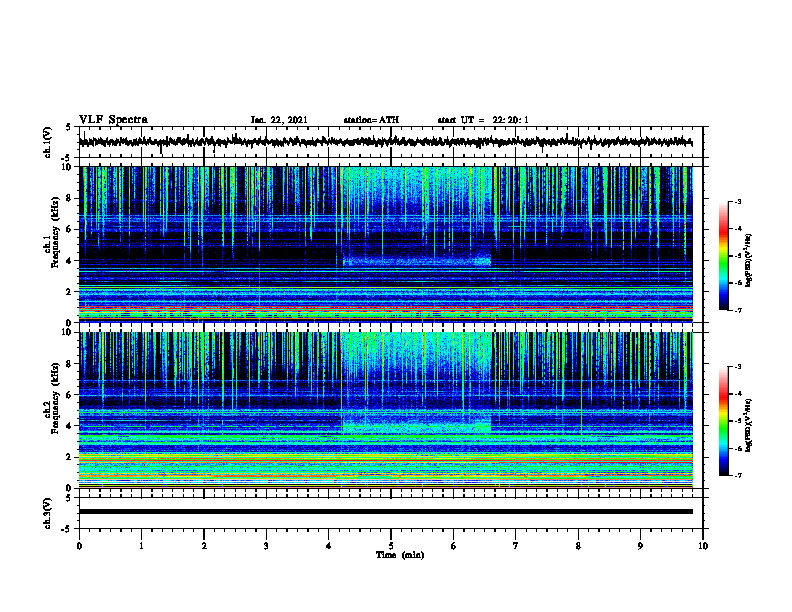
Task: Click the "ch.3(V)" bottom panel axis label
Action: (x=48, y=513)
